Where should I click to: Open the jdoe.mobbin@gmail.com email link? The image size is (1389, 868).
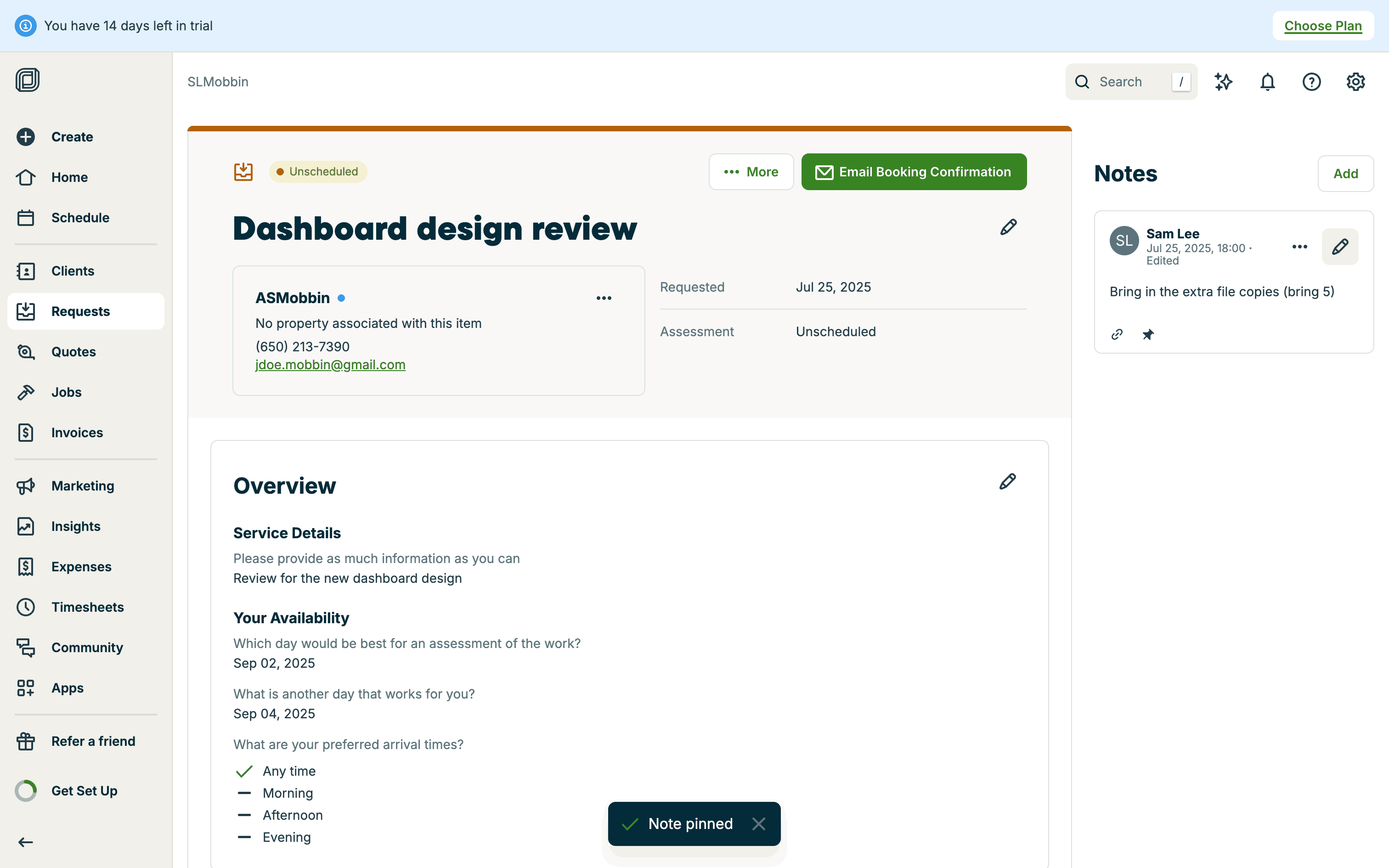330,365
